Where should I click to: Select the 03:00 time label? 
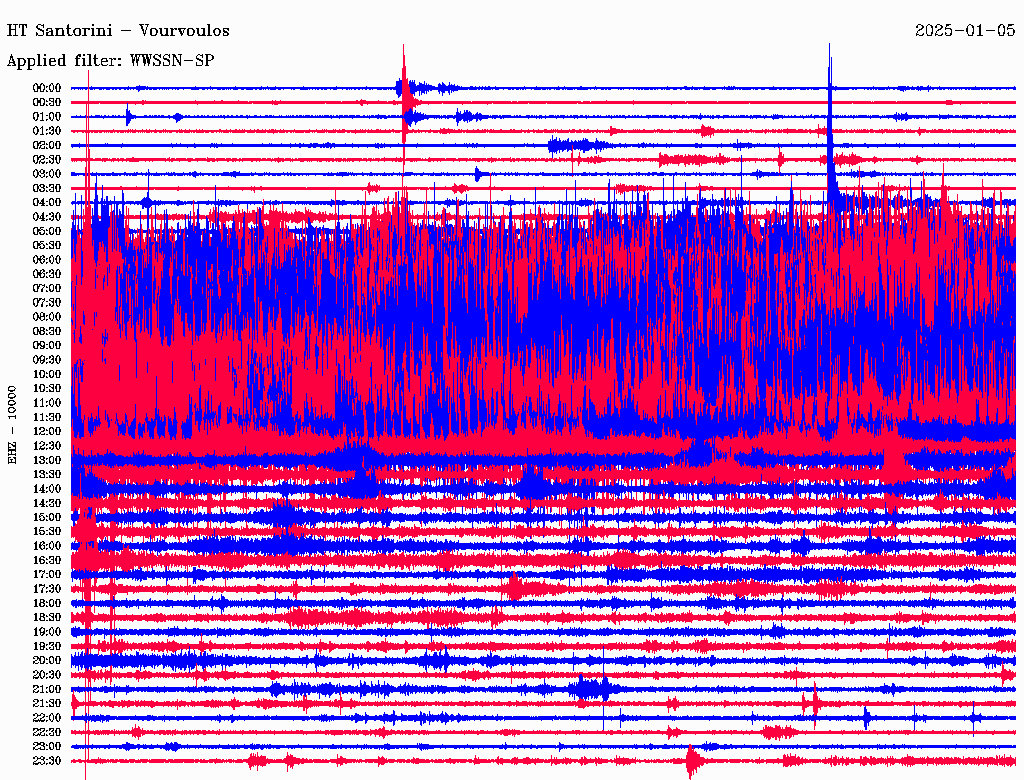tap(47, 174)
